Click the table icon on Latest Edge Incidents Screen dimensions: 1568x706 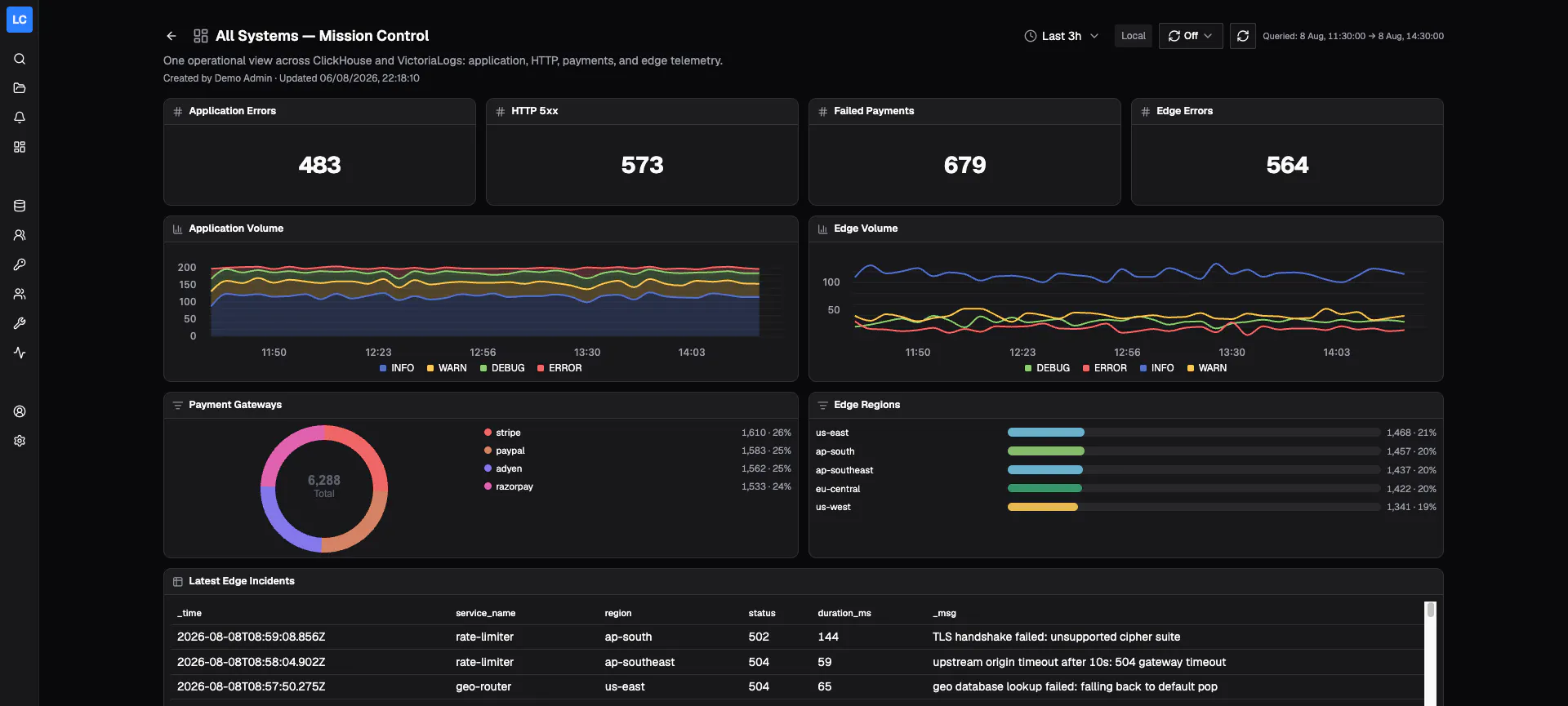tap(178, 582)
